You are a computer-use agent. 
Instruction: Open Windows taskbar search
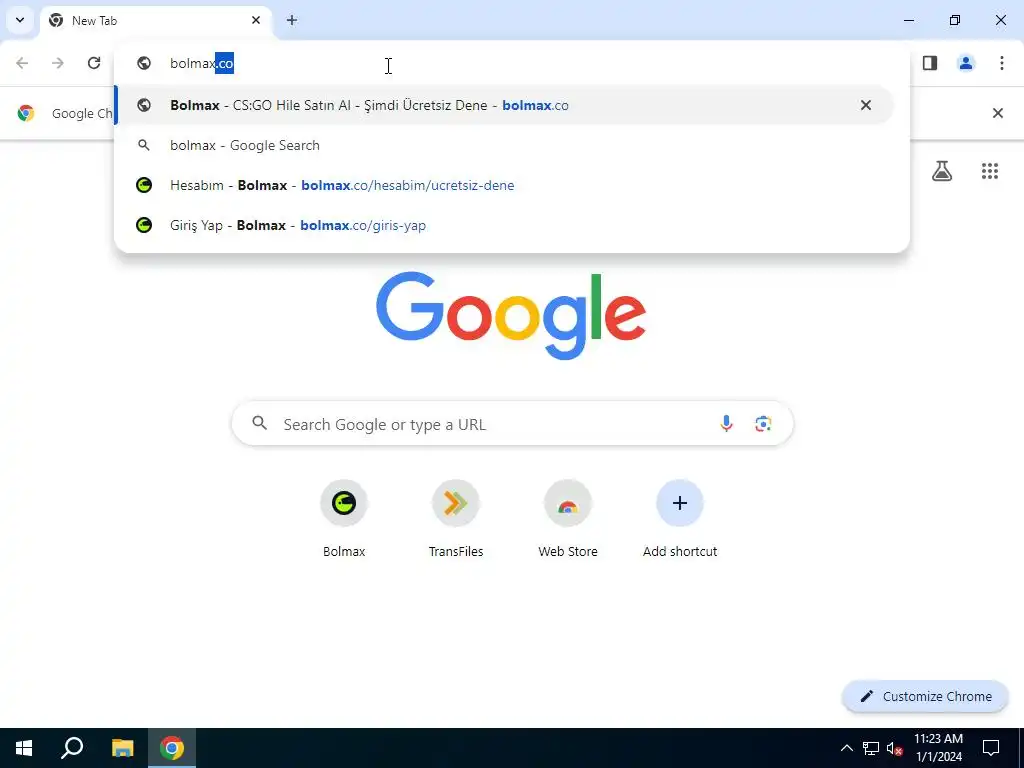[72, 748]
